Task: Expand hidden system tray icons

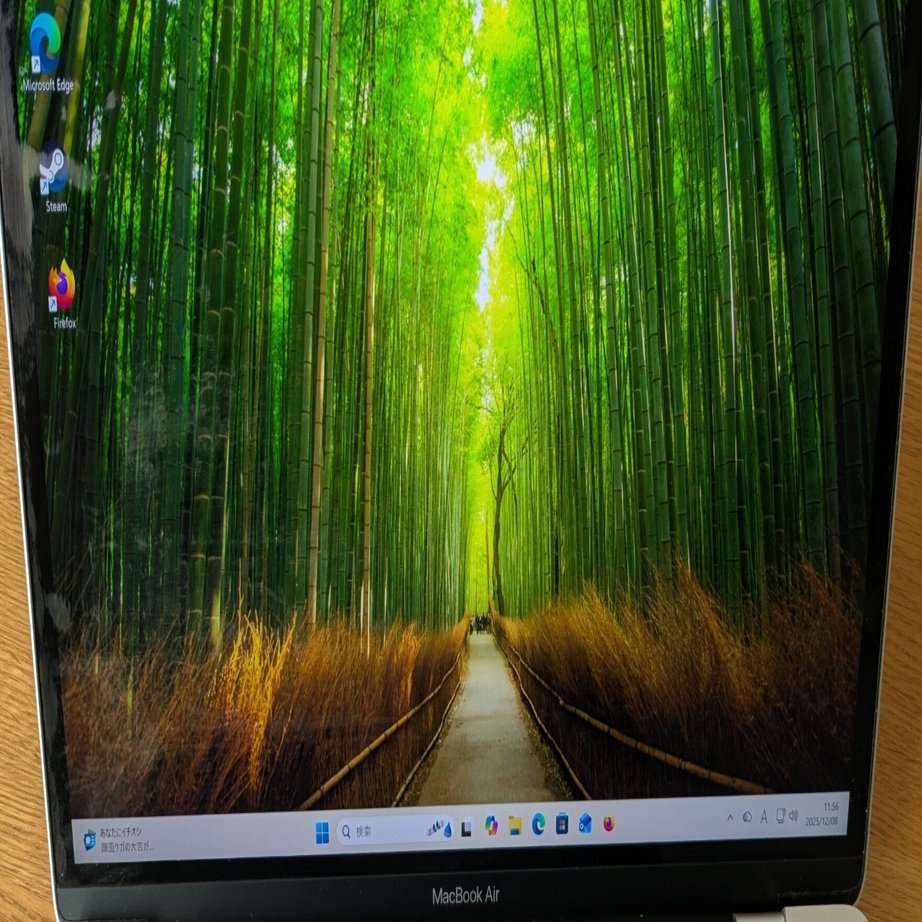Action: 731,817
